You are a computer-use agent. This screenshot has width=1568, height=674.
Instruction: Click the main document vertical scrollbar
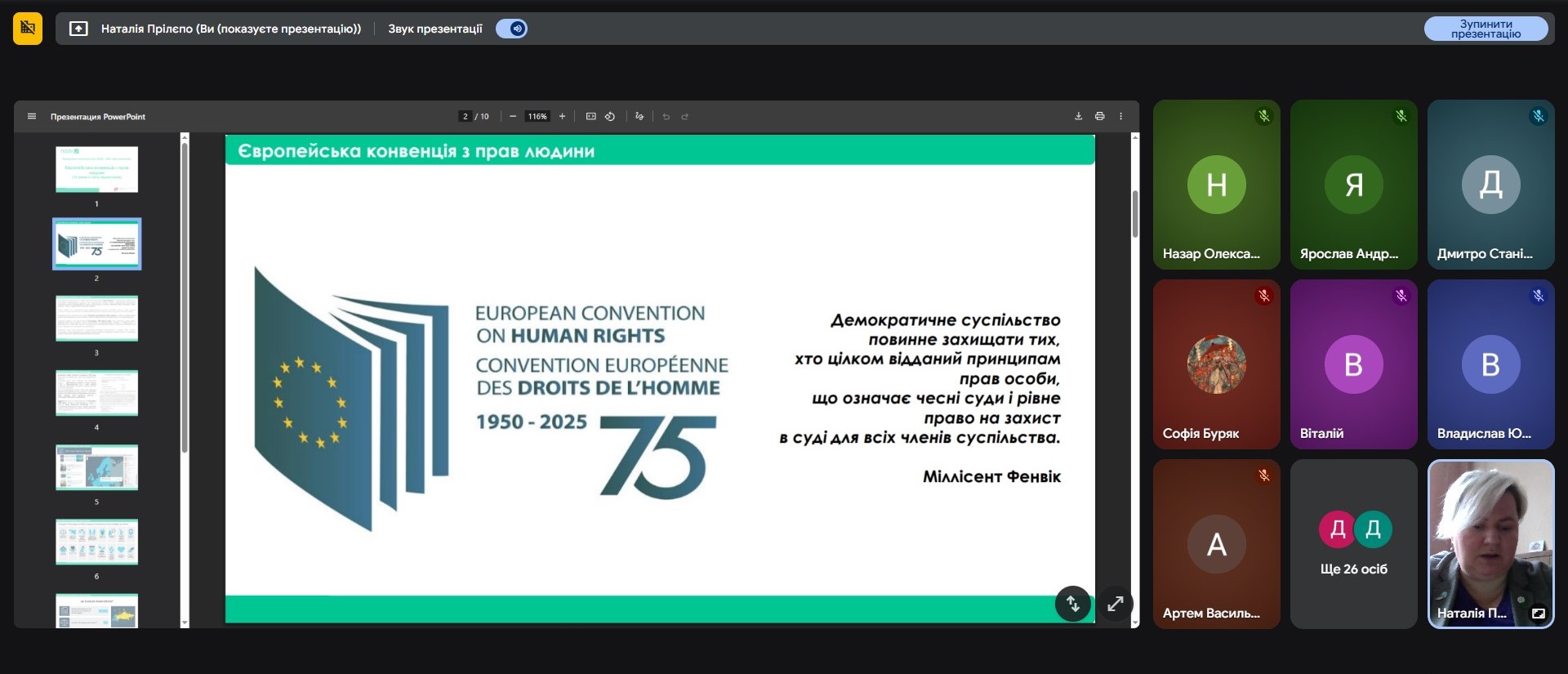(1135, 214)
